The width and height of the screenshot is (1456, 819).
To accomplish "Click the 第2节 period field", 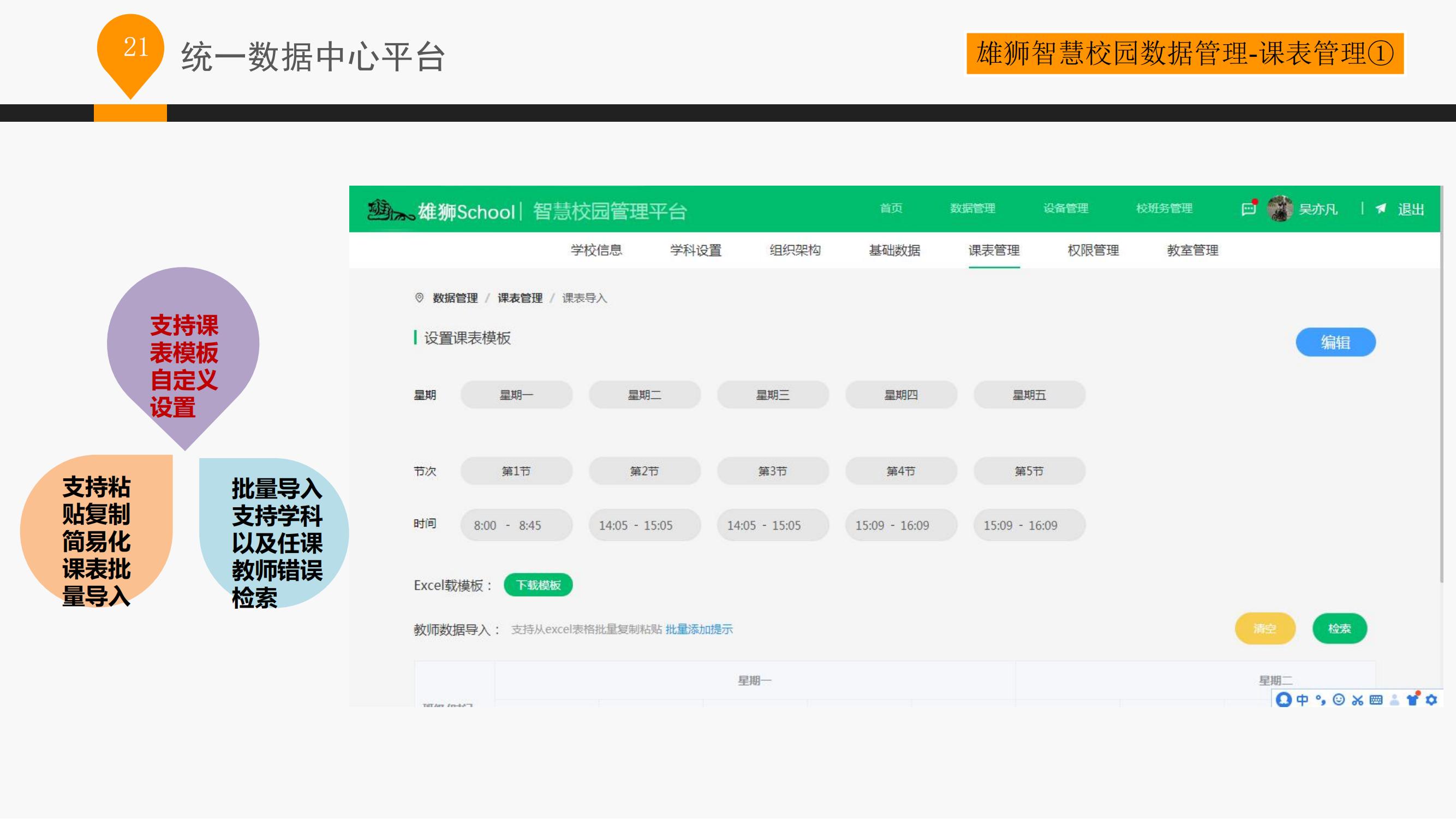I will [645, 471].
